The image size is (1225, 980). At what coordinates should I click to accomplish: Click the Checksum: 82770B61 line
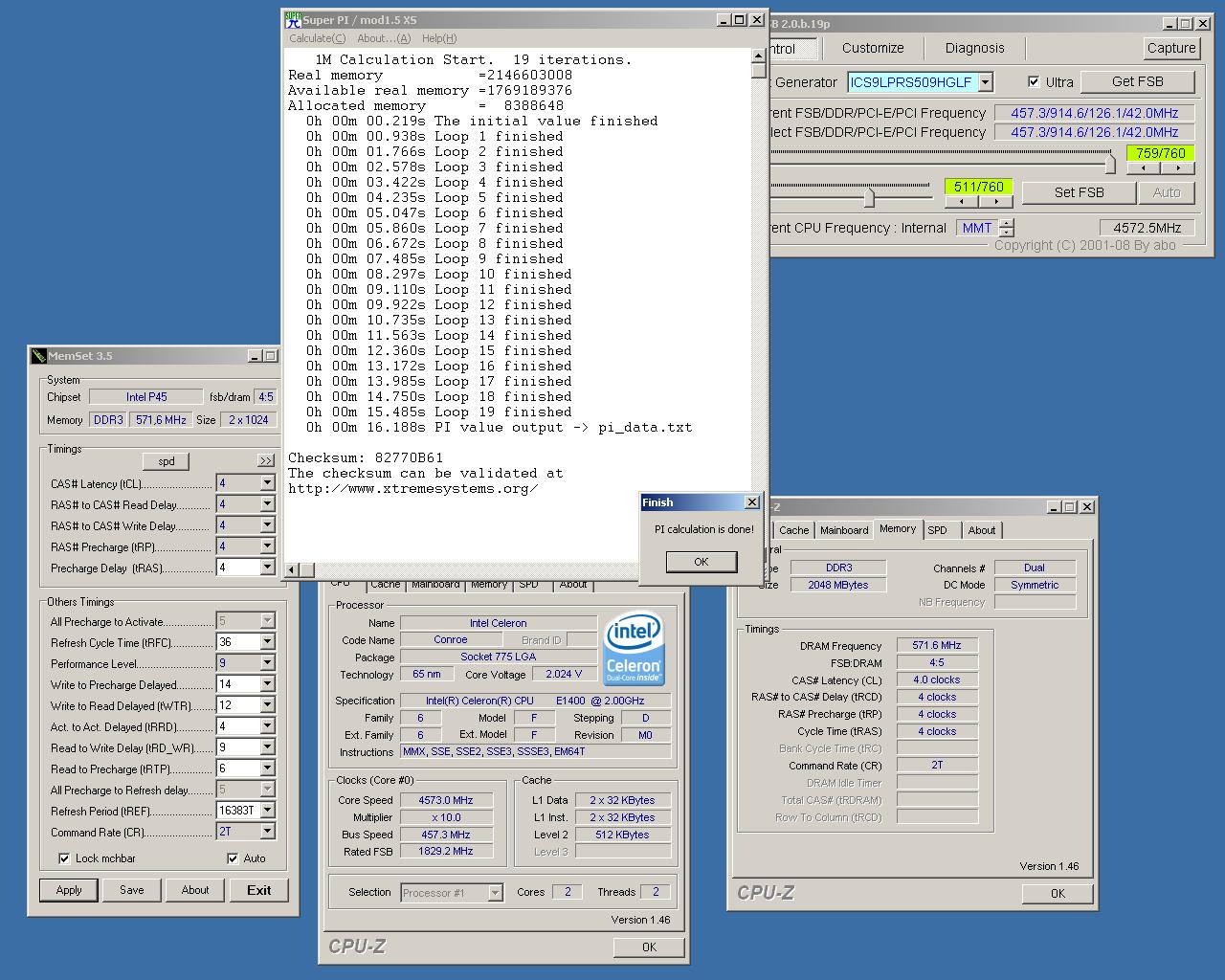point(366,458)
